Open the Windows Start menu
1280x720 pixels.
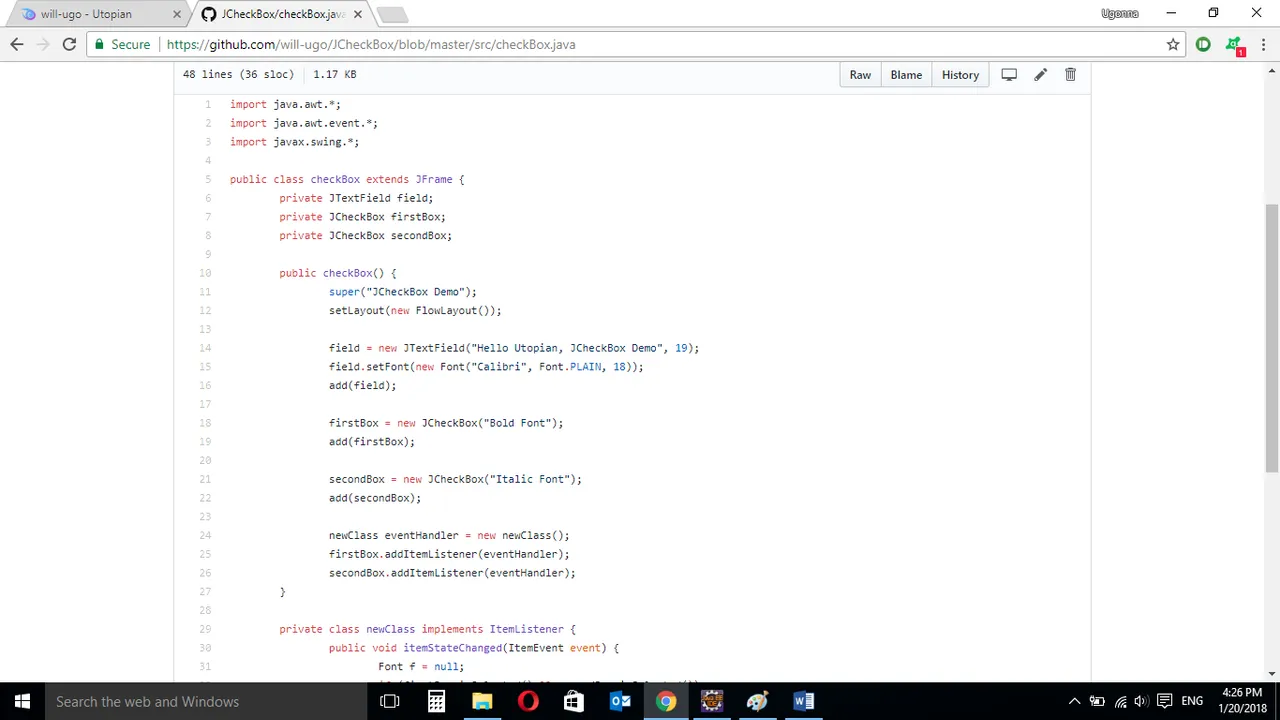tap(22, 701)
